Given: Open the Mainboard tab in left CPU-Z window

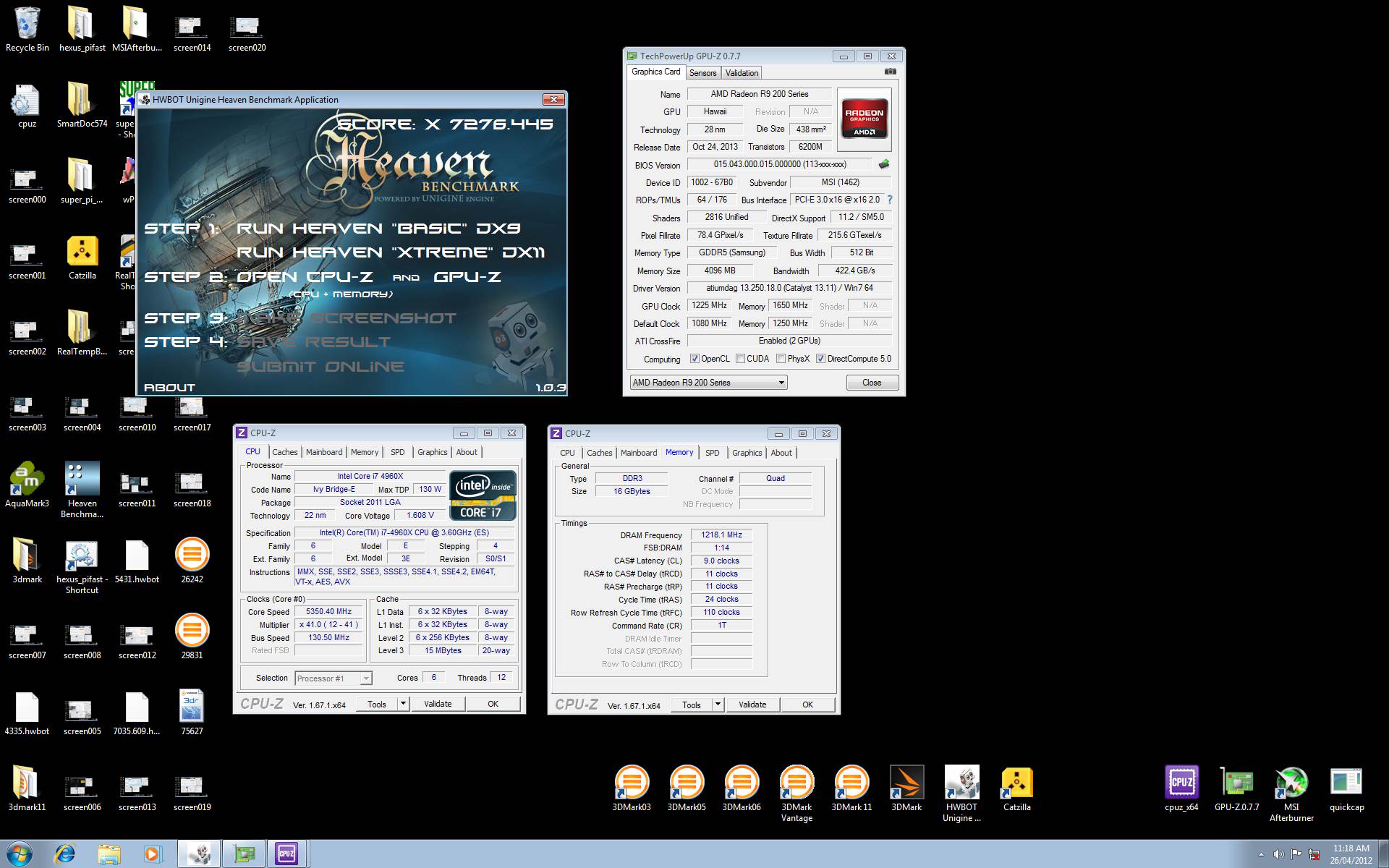Looking at the screenshot, I should [x=324, y=452].
